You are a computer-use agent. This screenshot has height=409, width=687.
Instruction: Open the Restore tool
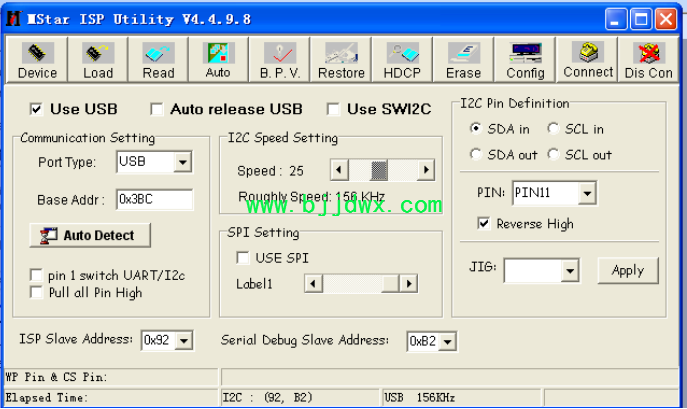pyautogui.click(x=341, y=60)
